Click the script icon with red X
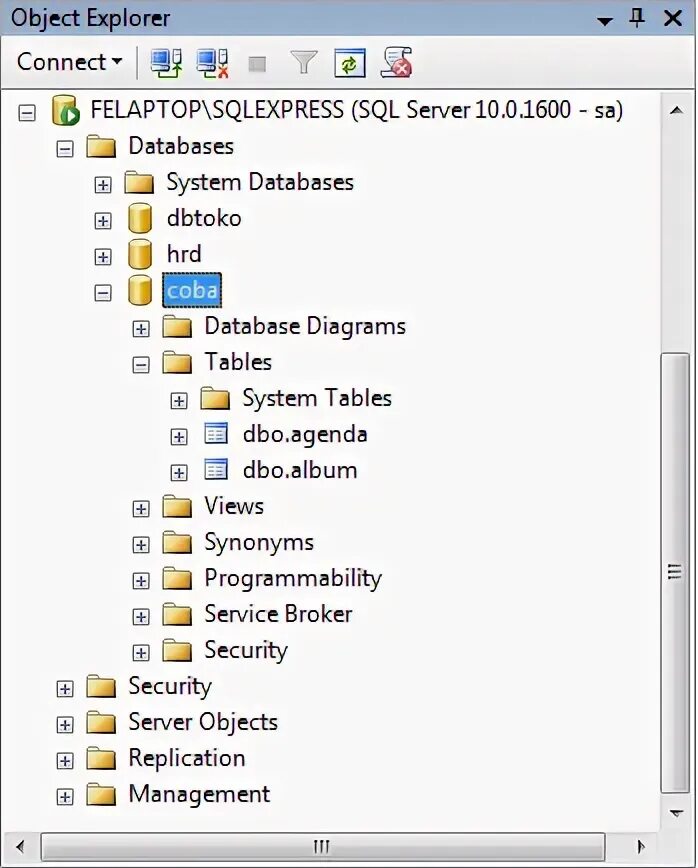Viewport: 698px width, 868px height. pyautogui.click(x=396, y=62)
